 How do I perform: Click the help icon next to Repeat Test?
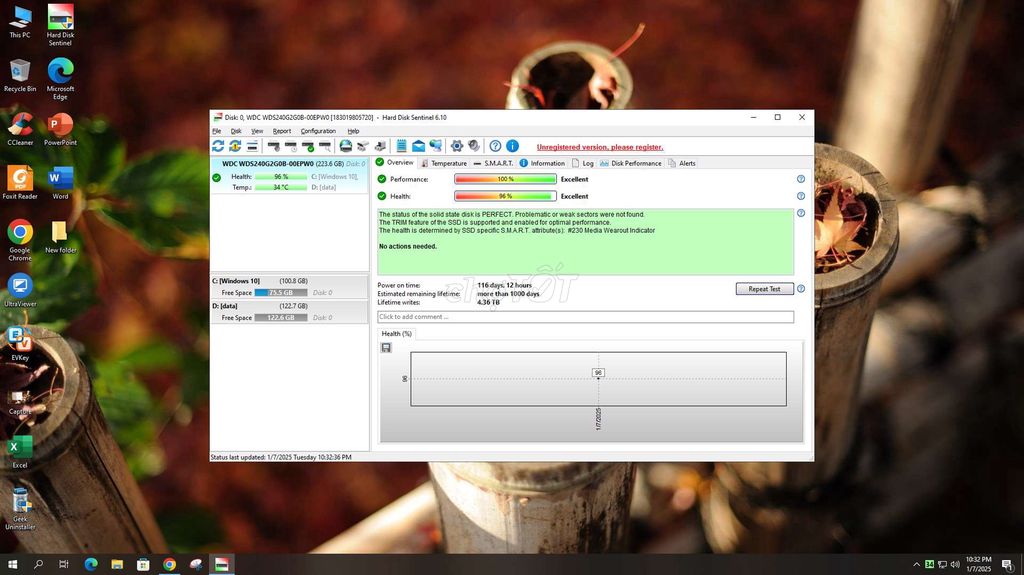point(801,289)
